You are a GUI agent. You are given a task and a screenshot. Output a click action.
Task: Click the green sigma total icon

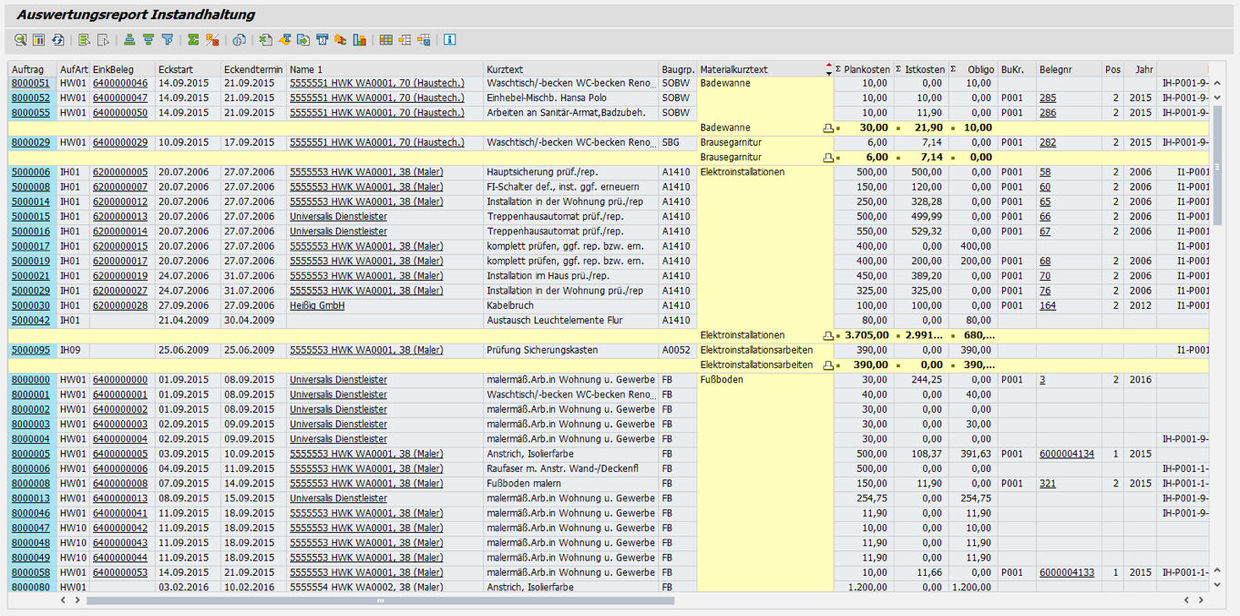193,40
